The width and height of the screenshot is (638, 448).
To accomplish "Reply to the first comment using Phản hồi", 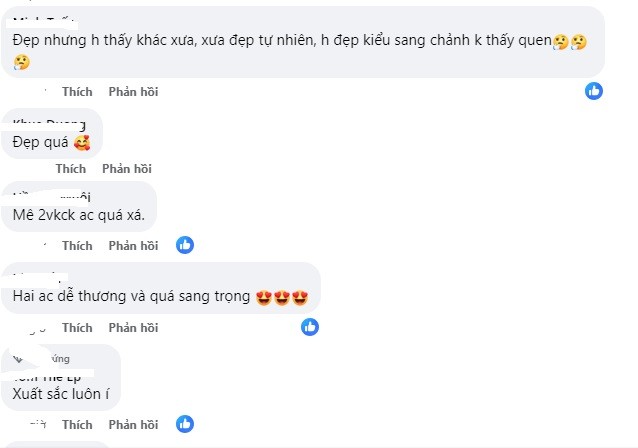I will coord(133,92).
